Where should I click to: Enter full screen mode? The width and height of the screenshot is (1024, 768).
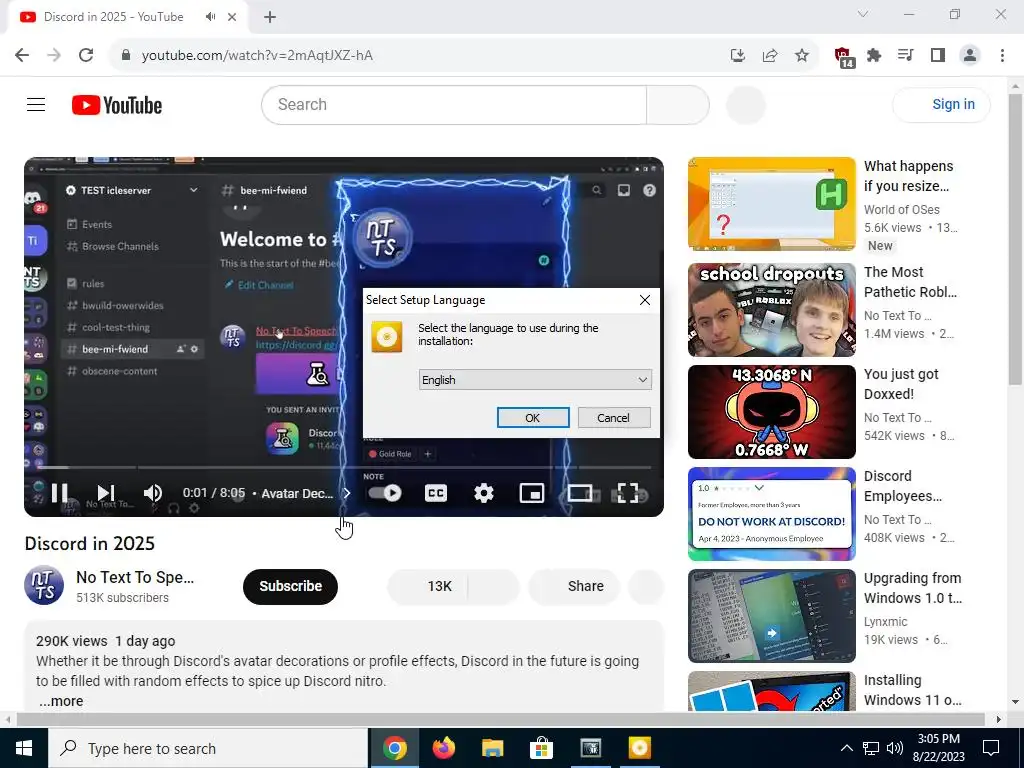pos(628,493)
